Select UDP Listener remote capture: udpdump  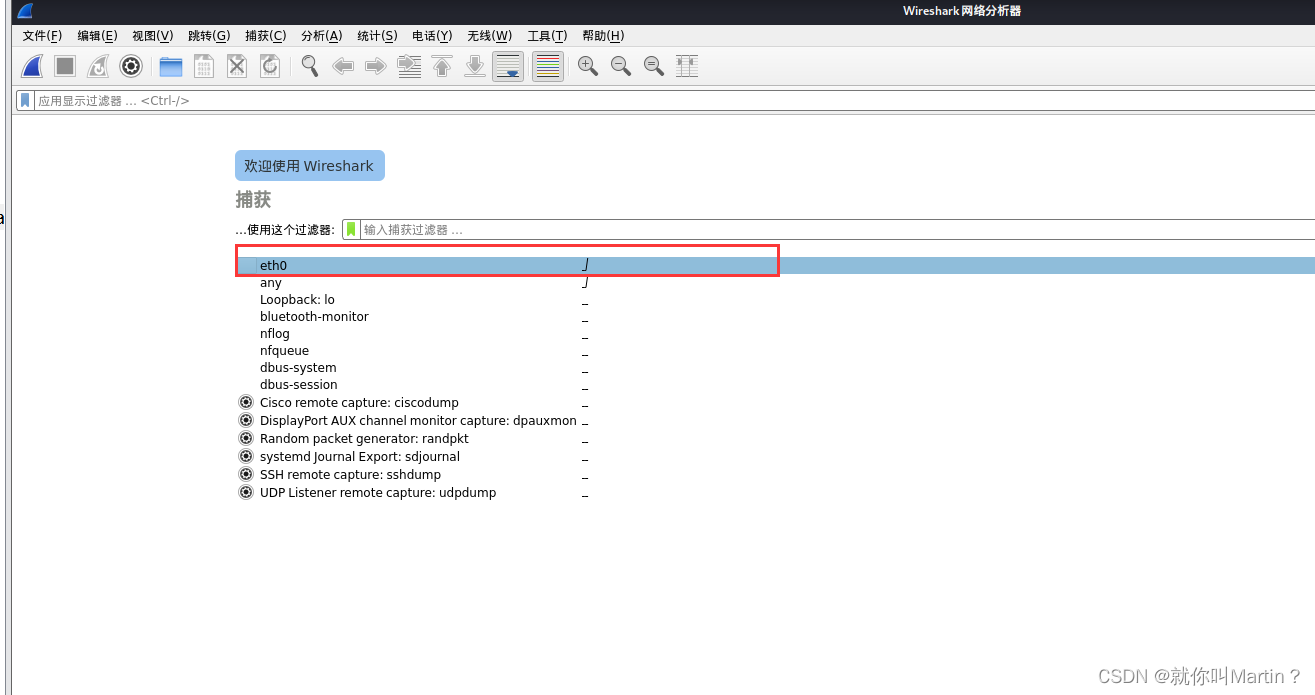coord(378,493)
